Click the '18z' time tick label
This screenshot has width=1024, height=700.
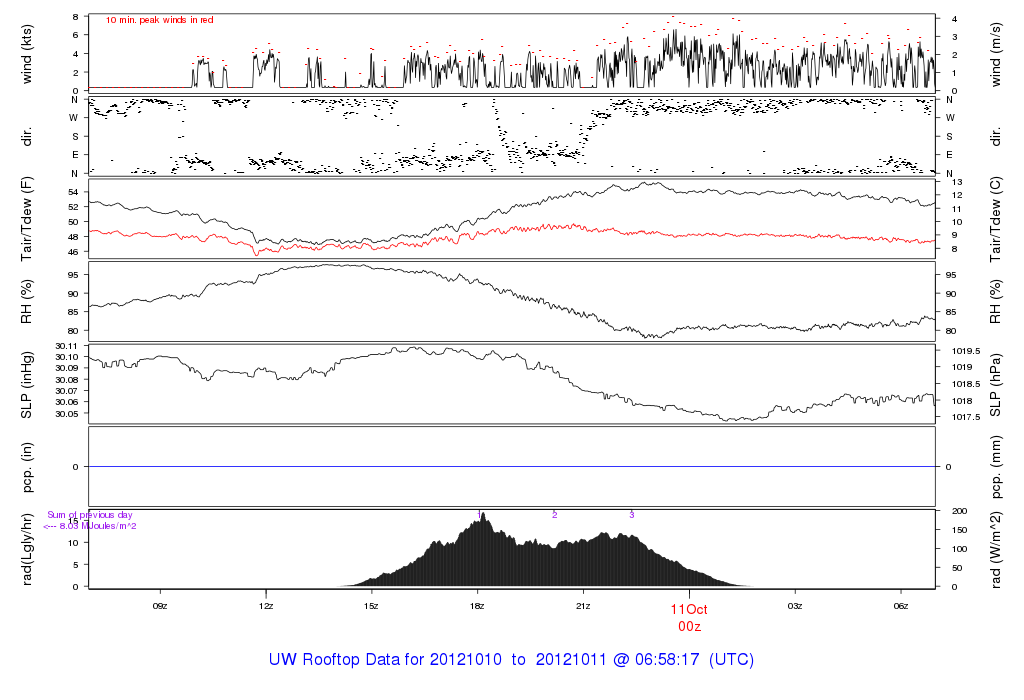point(477,606)
